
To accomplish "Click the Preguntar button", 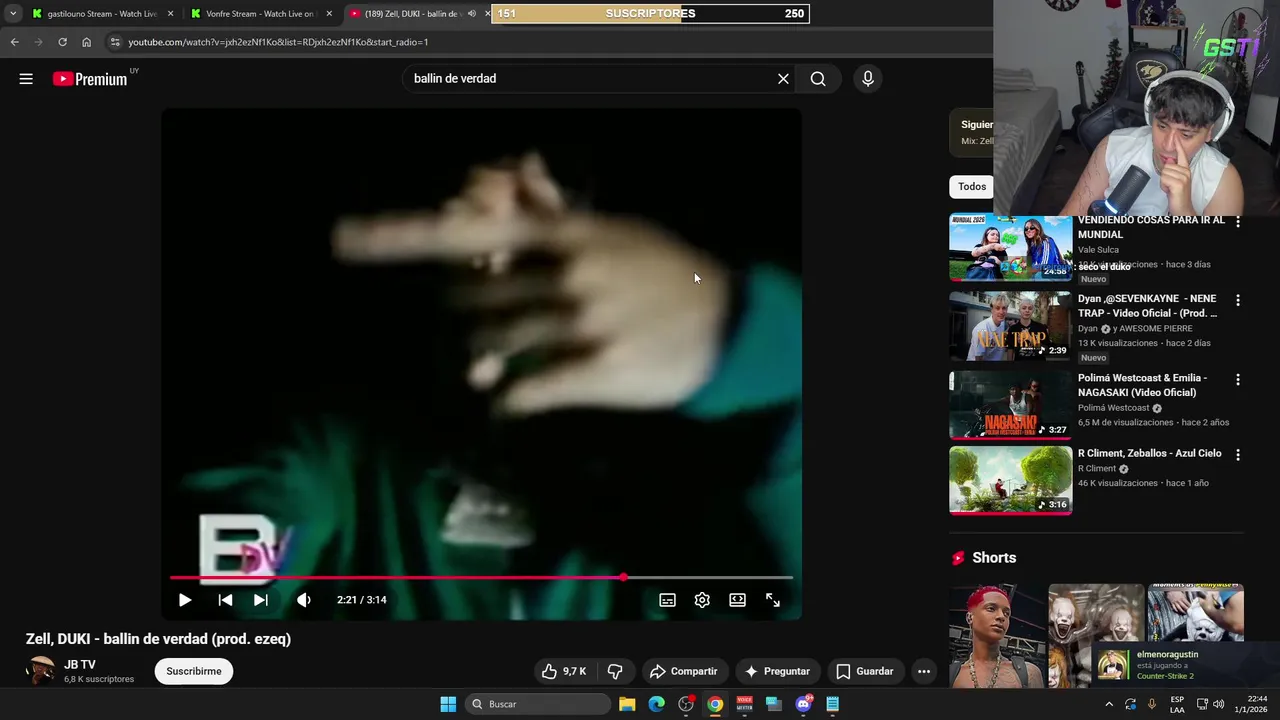I will [777, 671].
